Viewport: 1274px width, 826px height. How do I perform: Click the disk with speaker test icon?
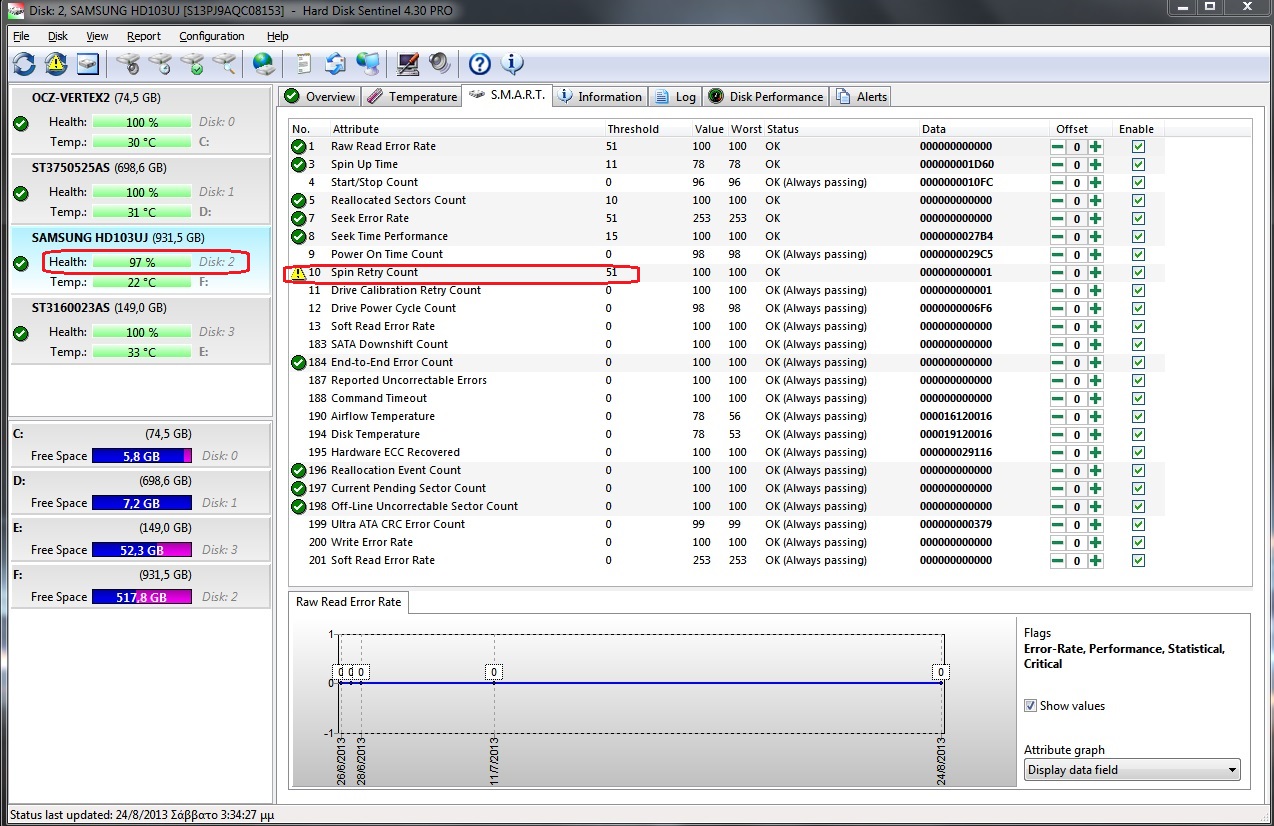(x=127, y=64)
